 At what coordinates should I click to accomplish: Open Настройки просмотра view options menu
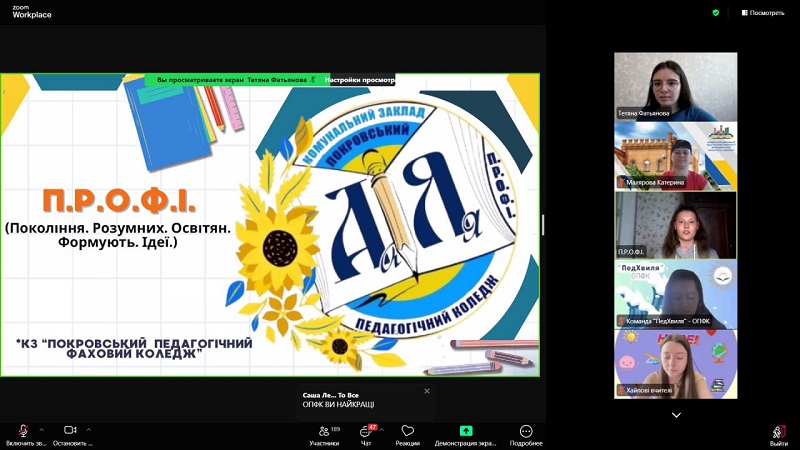coord(360,80)
